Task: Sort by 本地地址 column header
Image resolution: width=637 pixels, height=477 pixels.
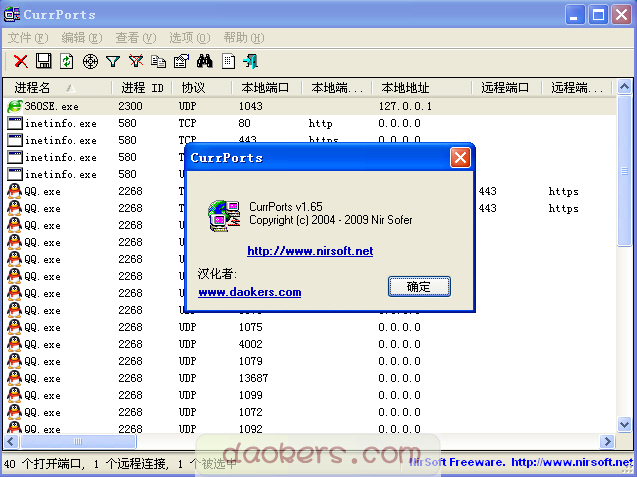Action: (x=422, y=87)
